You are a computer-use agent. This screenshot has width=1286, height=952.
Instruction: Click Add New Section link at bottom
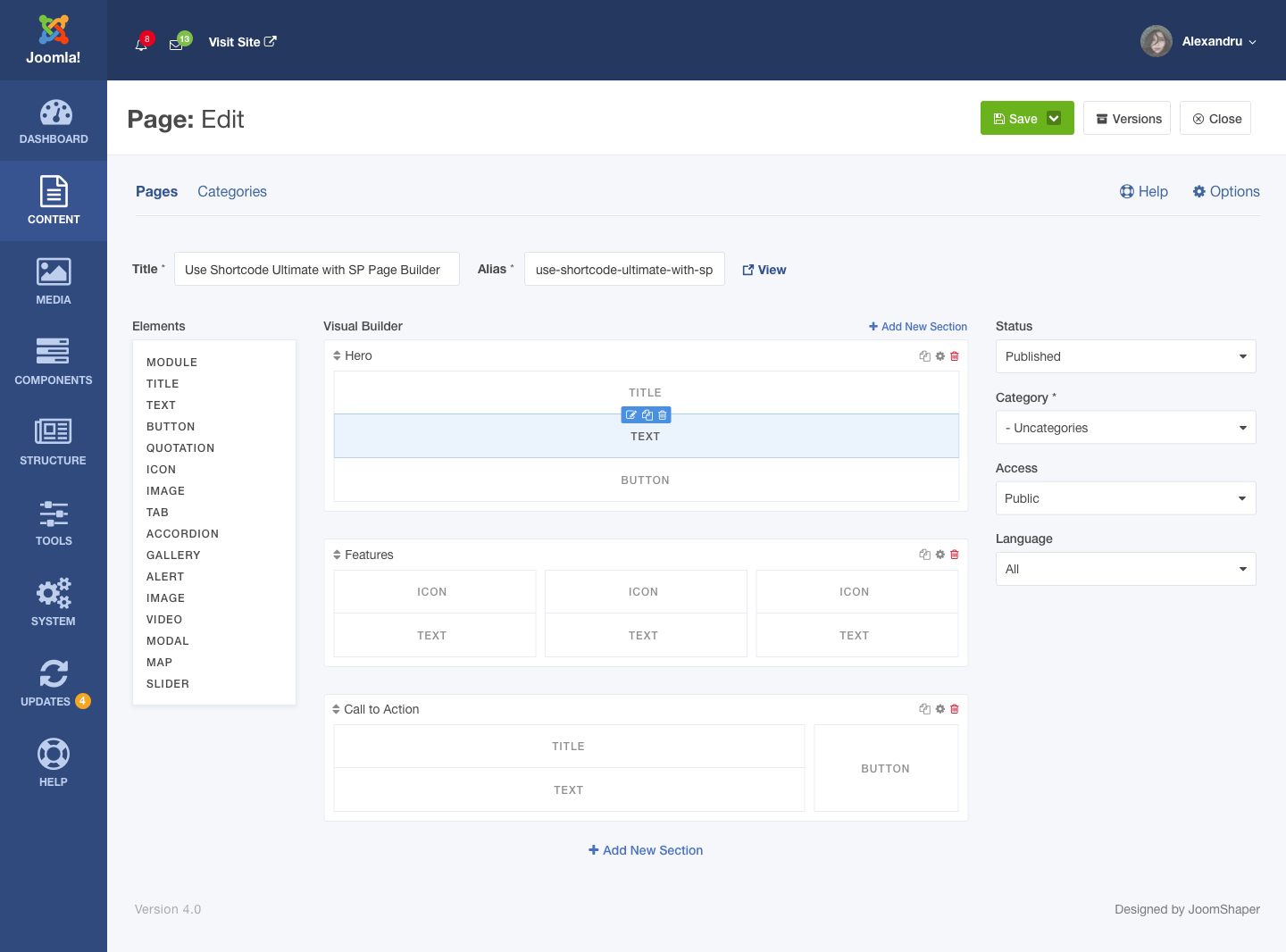coord(646,850)
